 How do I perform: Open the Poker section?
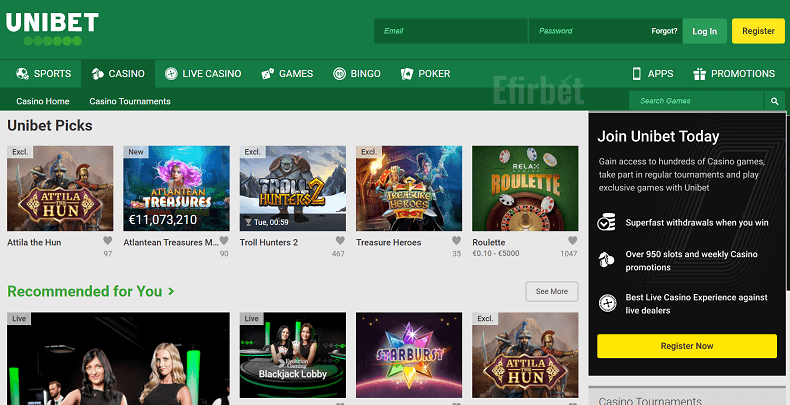pos(425,73)
